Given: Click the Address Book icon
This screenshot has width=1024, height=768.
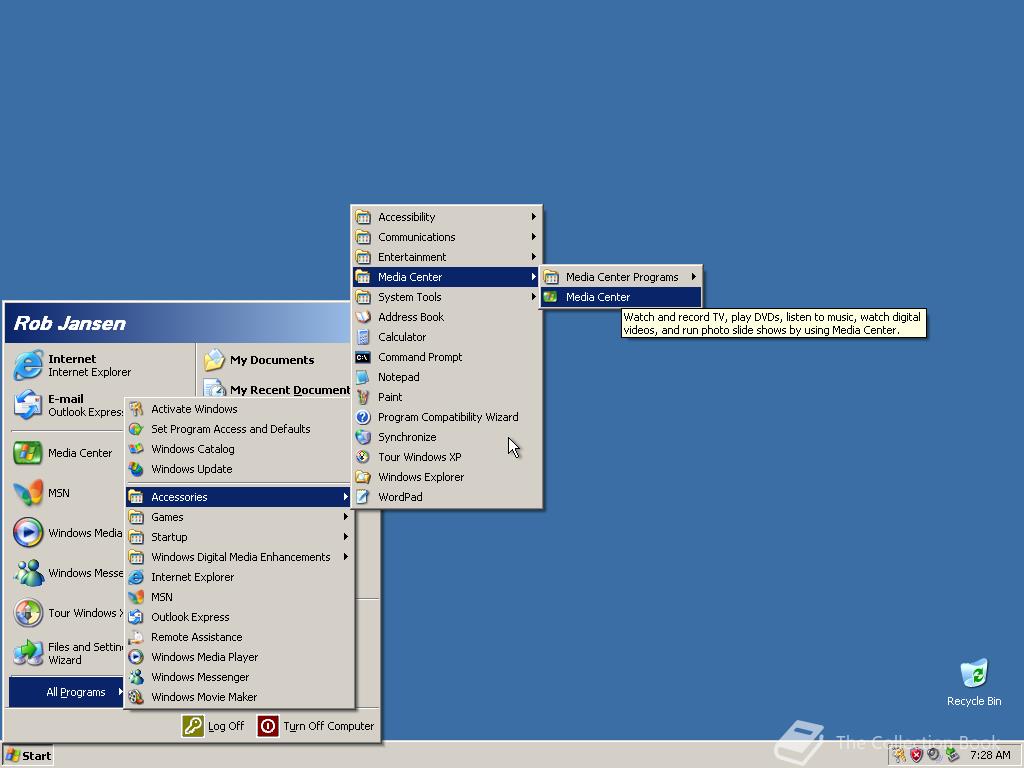Looking at the screenshot, I should click(x=363, y=317).
